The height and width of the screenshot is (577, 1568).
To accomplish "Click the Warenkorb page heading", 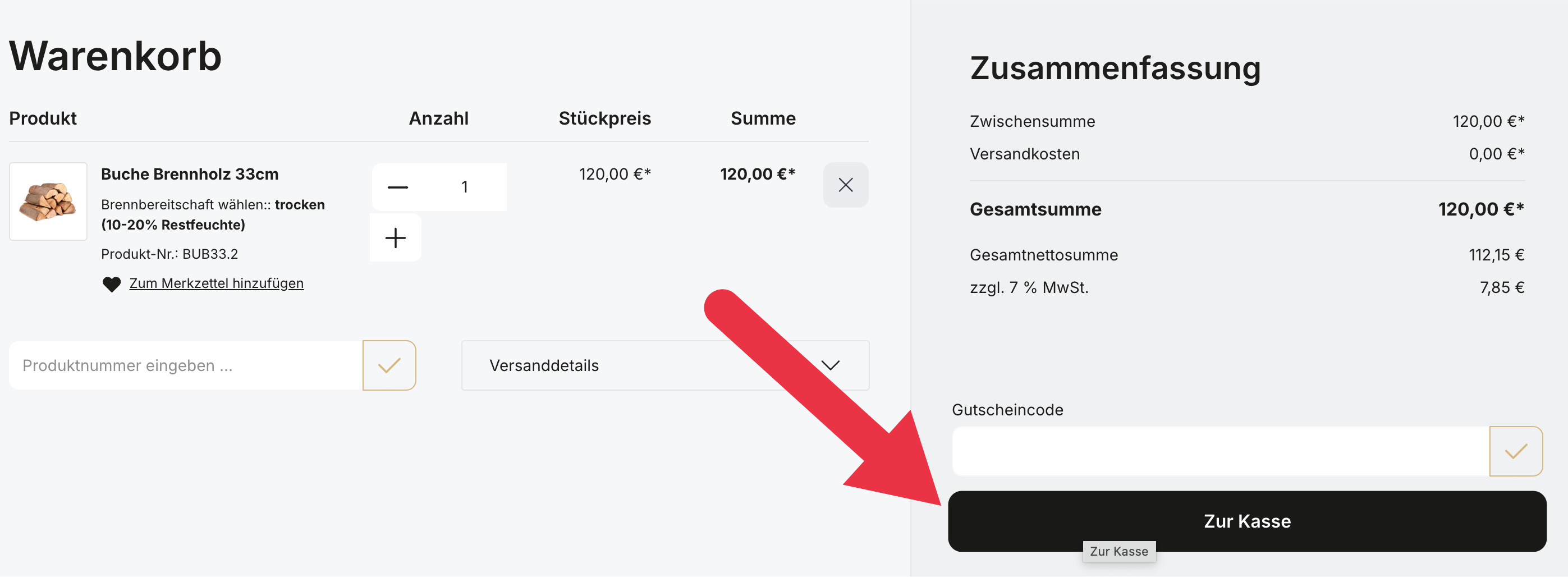I will pos(115,56).
